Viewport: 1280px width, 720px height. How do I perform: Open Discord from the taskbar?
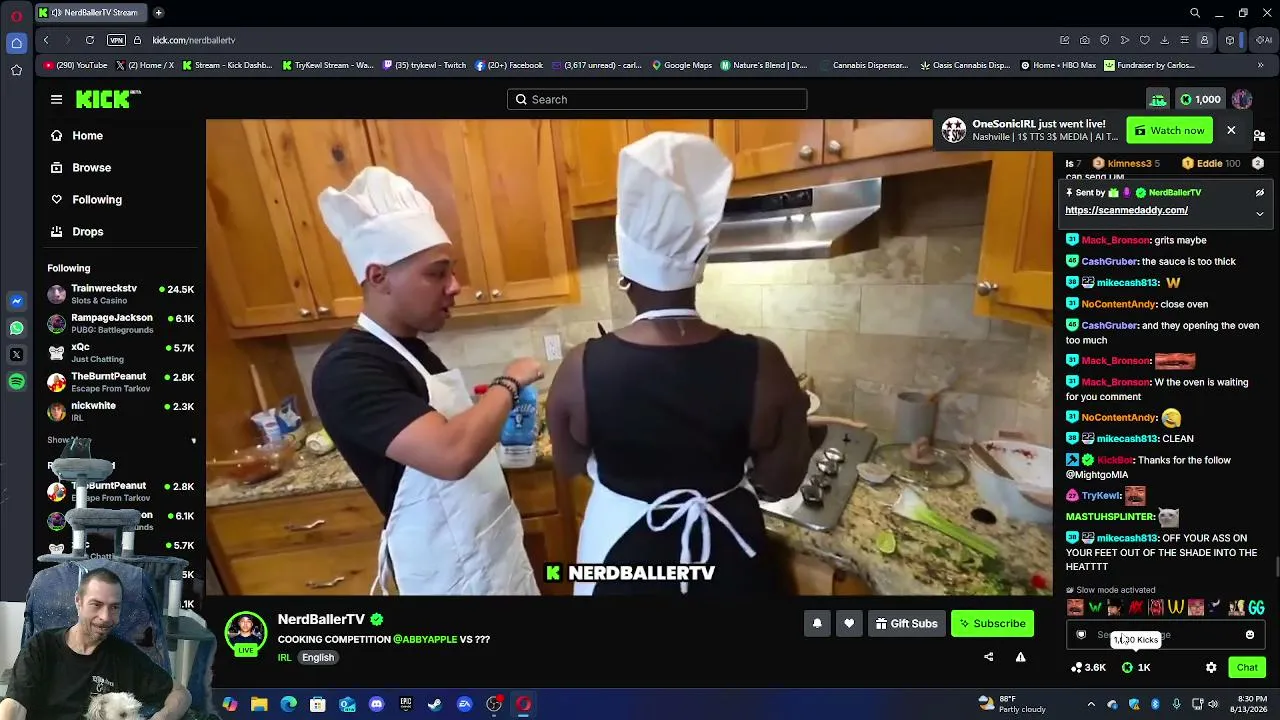[x=376, y=704]
